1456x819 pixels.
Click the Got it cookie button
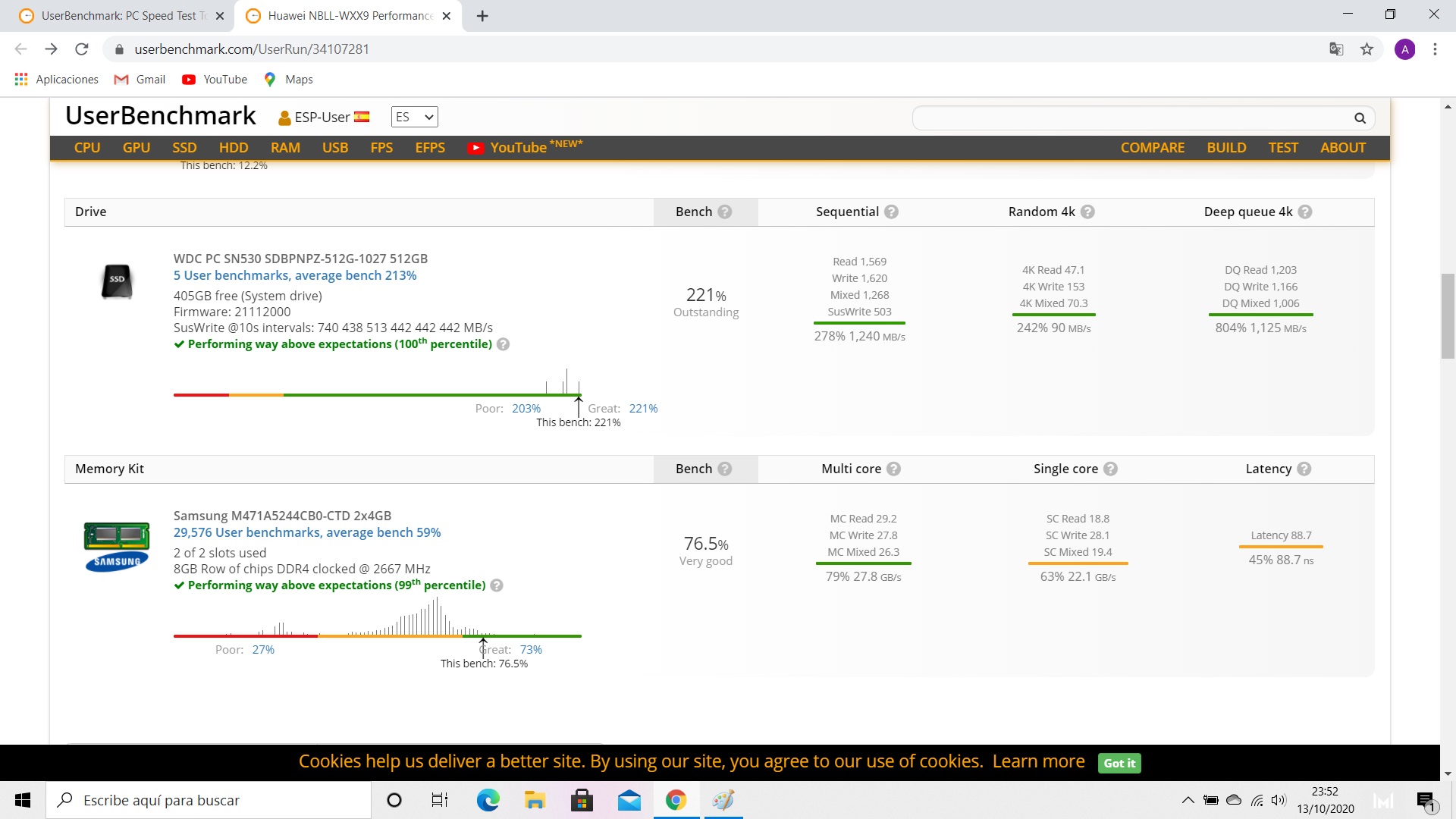click(x=1119, y=763)
